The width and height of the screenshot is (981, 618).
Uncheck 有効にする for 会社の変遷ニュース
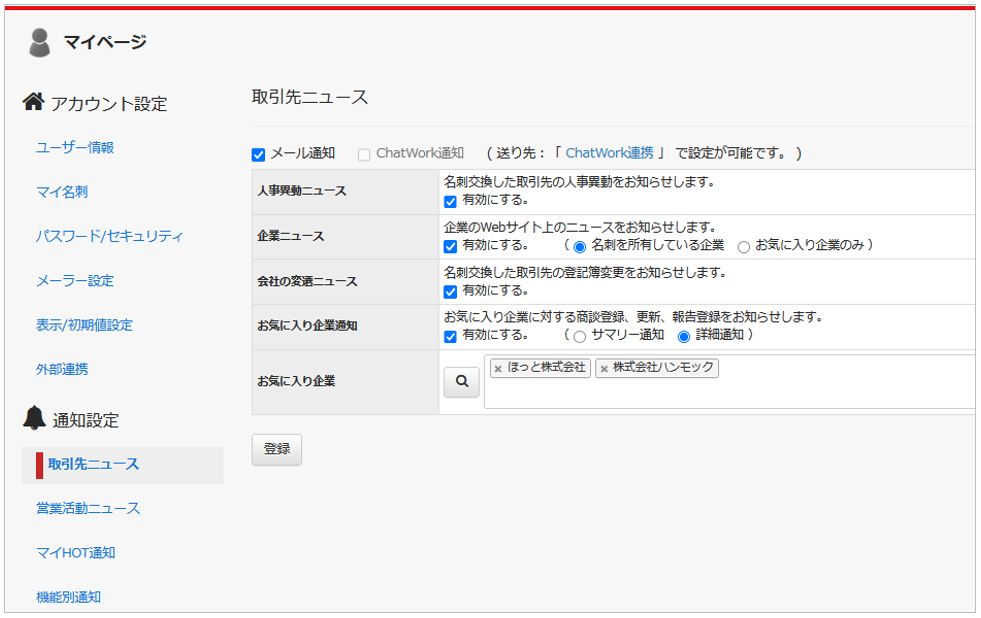point(450,291)
